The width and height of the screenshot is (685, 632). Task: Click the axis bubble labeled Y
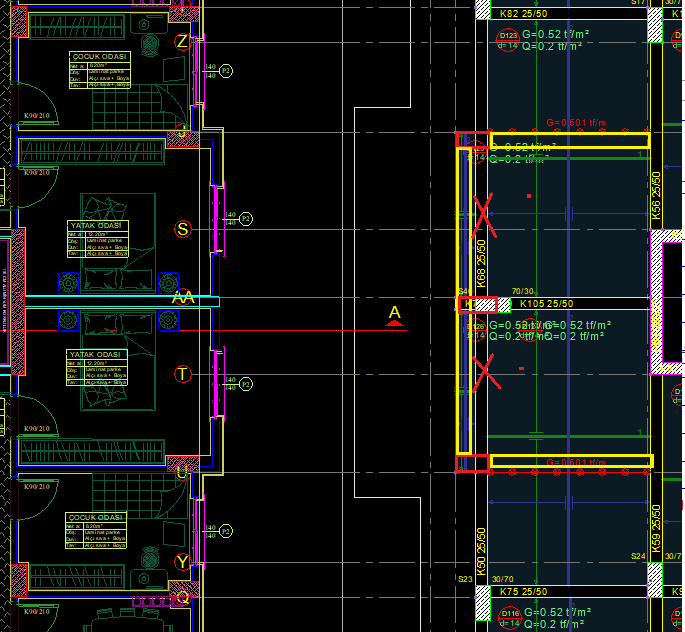(x=182, y=562)
